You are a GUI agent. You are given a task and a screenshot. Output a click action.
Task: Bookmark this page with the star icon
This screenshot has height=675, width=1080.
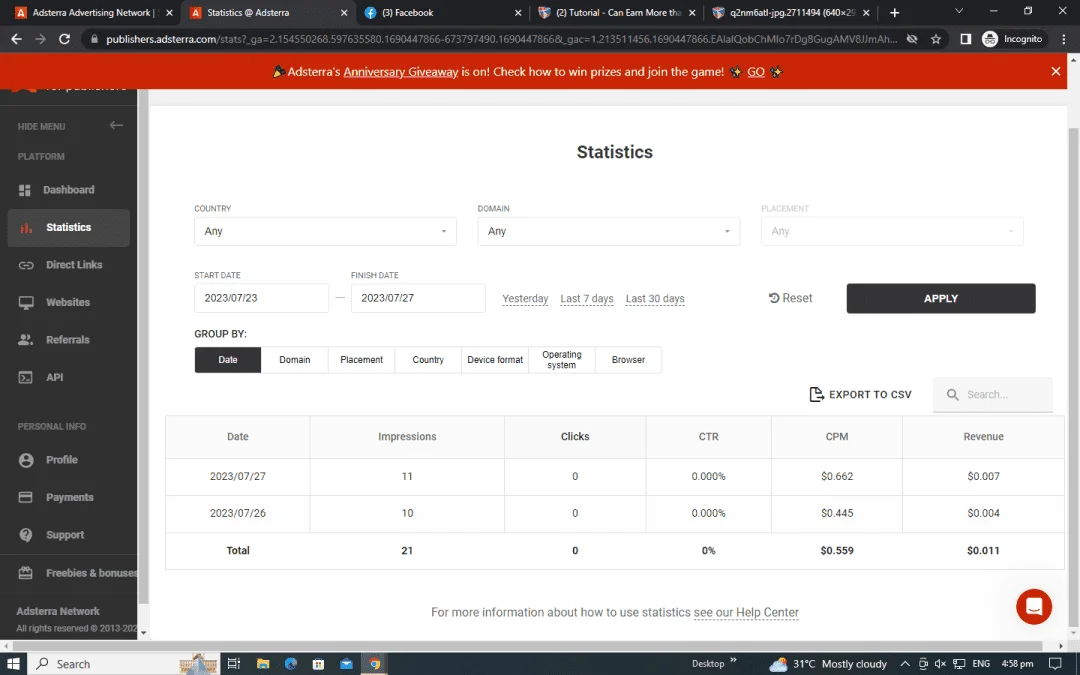tap(935, 39)
